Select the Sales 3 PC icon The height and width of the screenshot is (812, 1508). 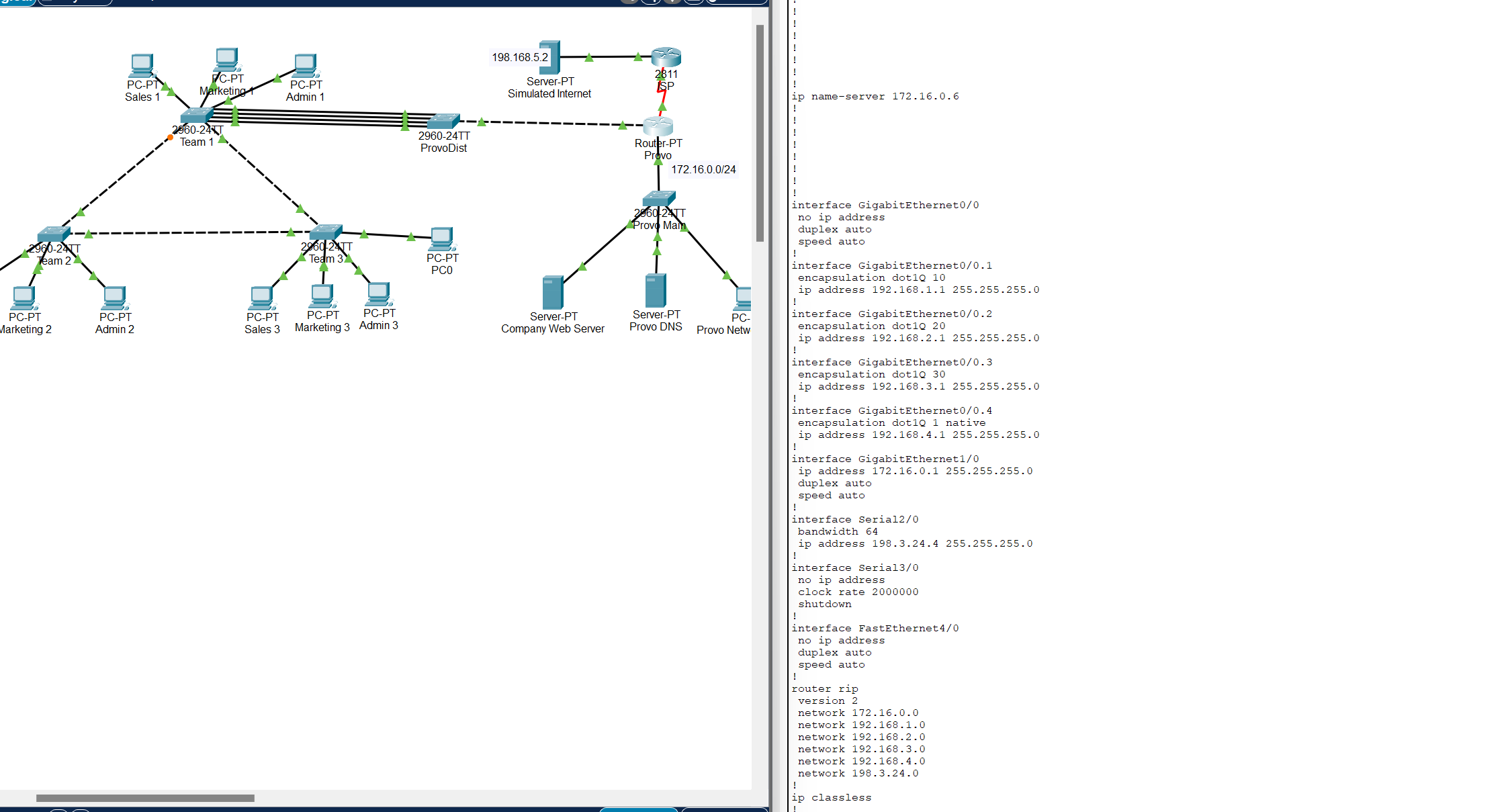point(261,298)
